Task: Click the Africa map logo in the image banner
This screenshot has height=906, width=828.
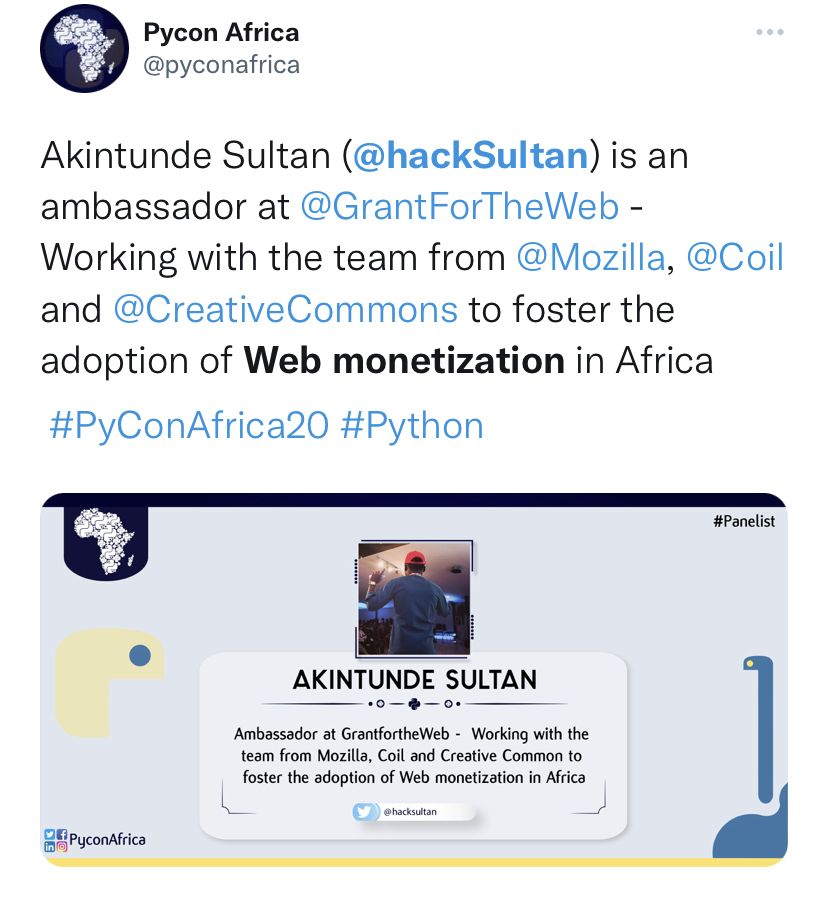Action: tap(104, 540)
